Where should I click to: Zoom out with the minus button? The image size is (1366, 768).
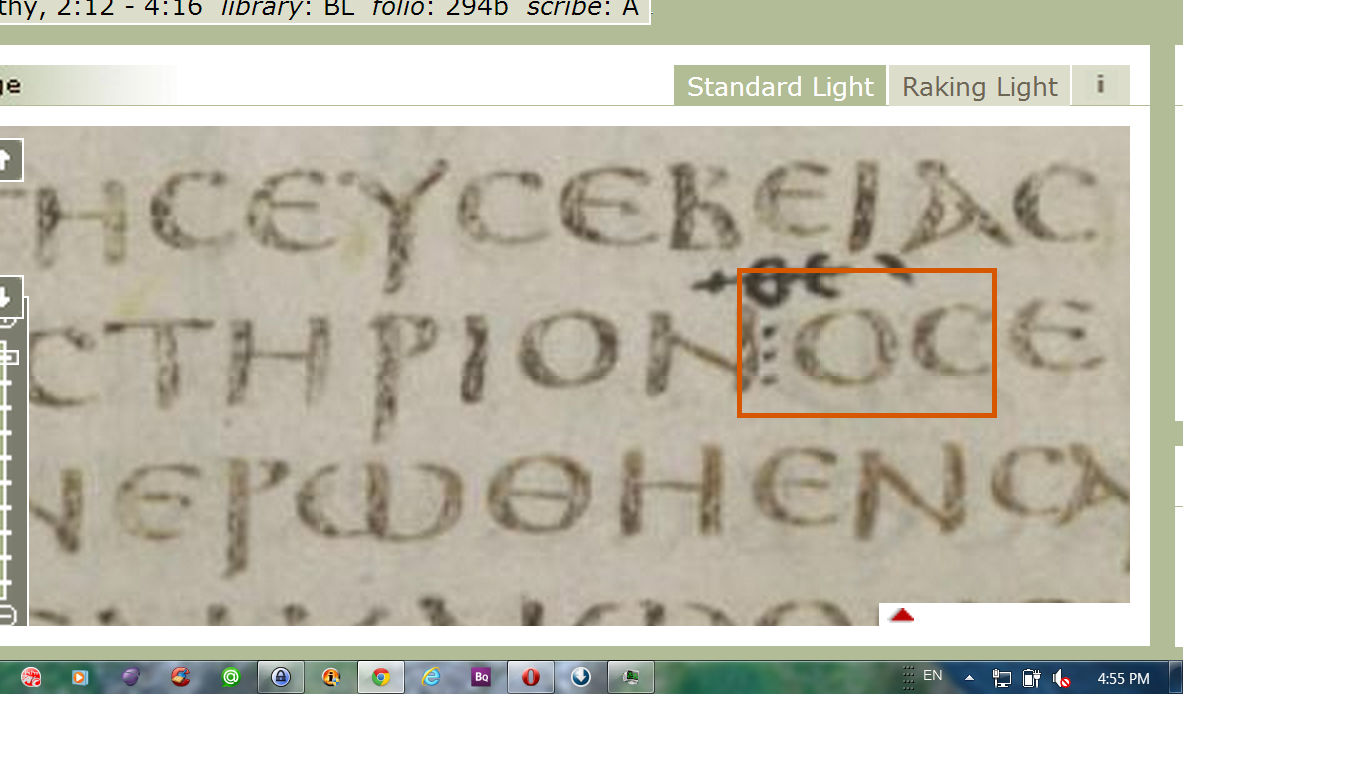6,615
